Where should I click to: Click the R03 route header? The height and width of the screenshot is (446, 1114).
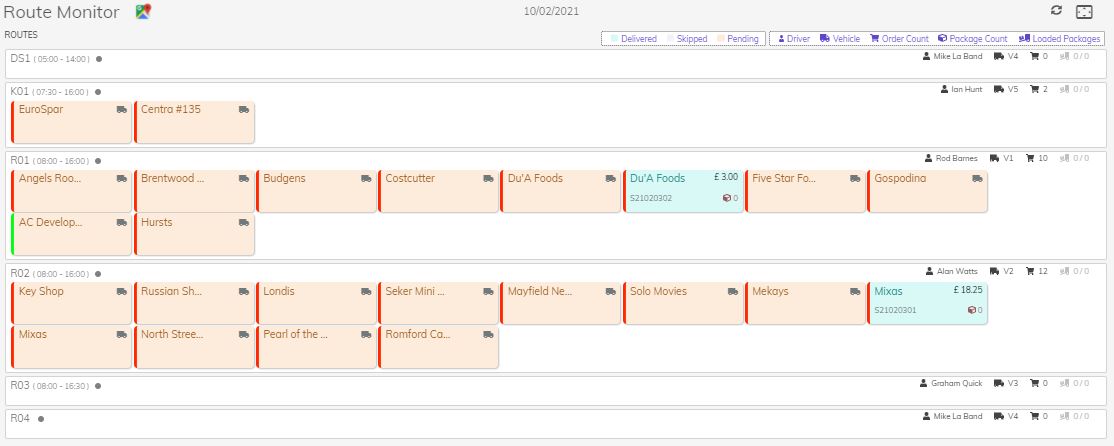[20, 386]
